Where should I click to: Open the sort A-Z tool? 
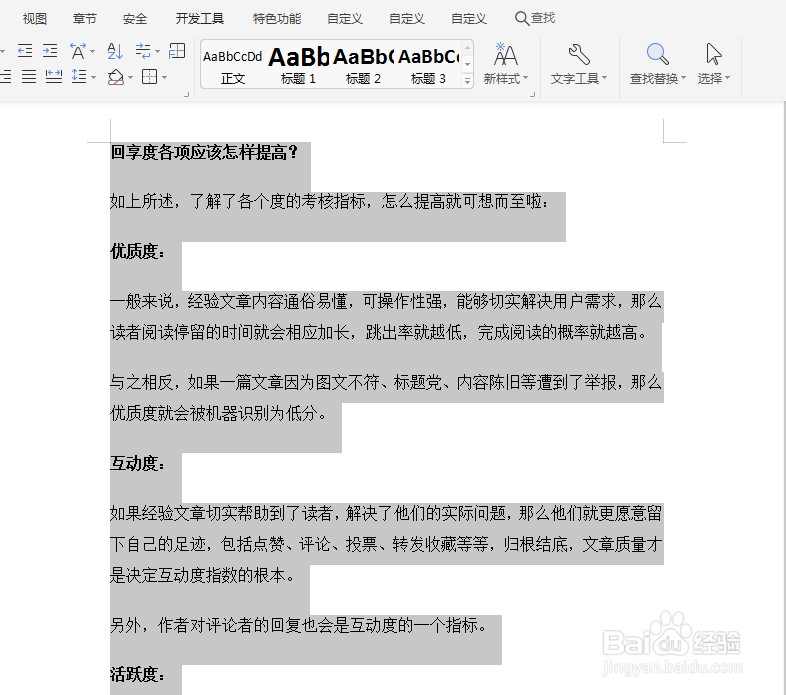coord(115,51)
